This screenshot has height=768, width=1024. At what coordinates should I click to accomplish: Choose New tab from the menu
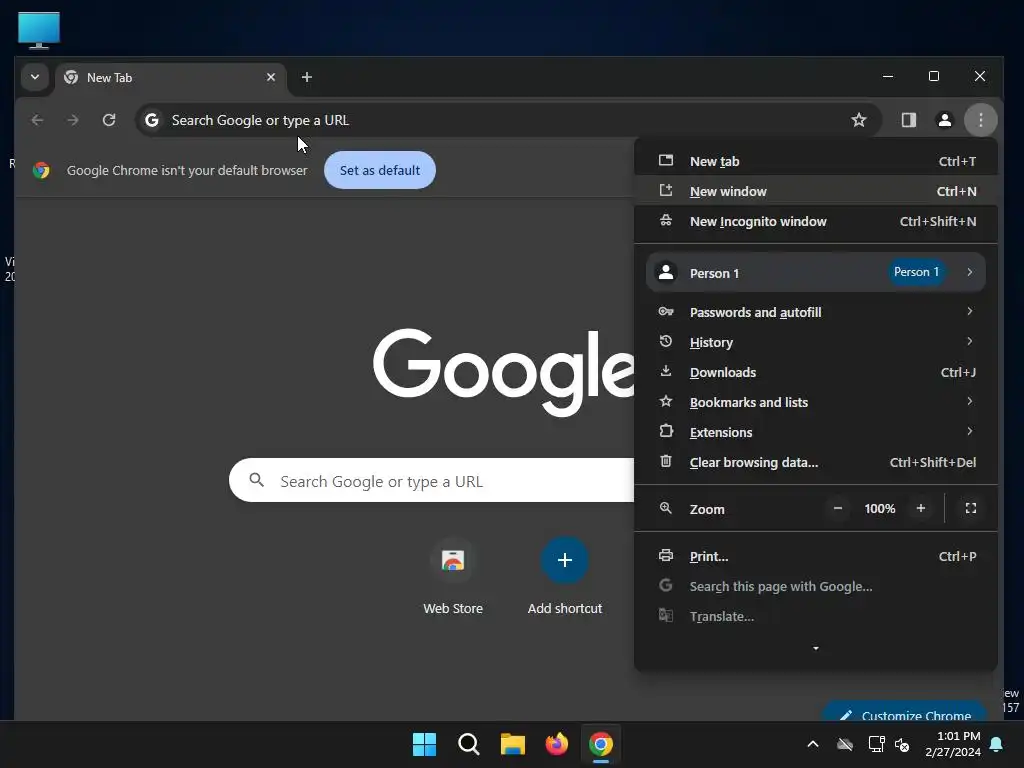[816, 161]
